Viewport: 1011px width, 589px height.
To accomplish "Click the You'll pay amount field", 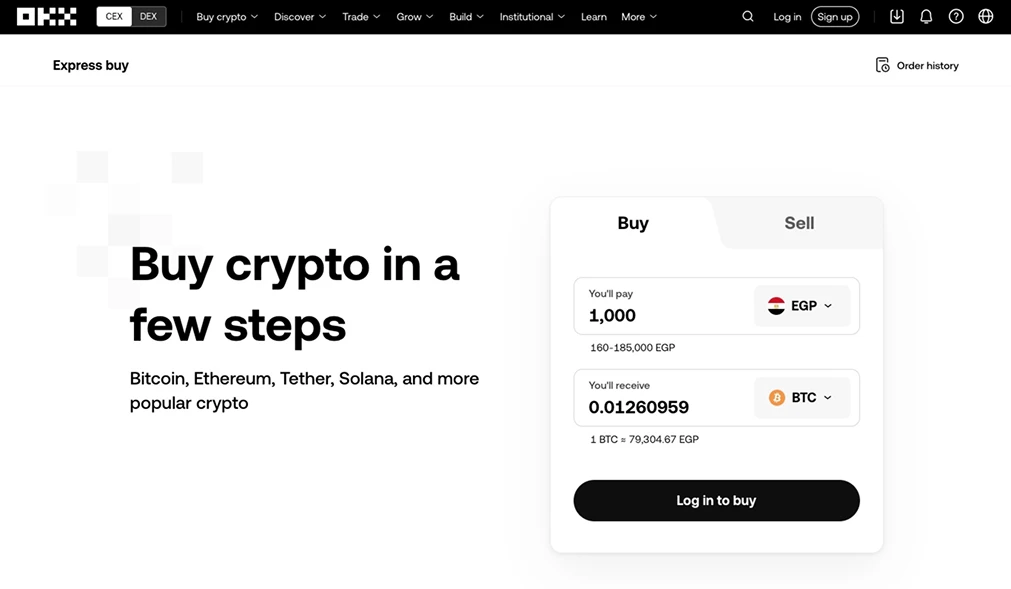I will click(660, 315).
